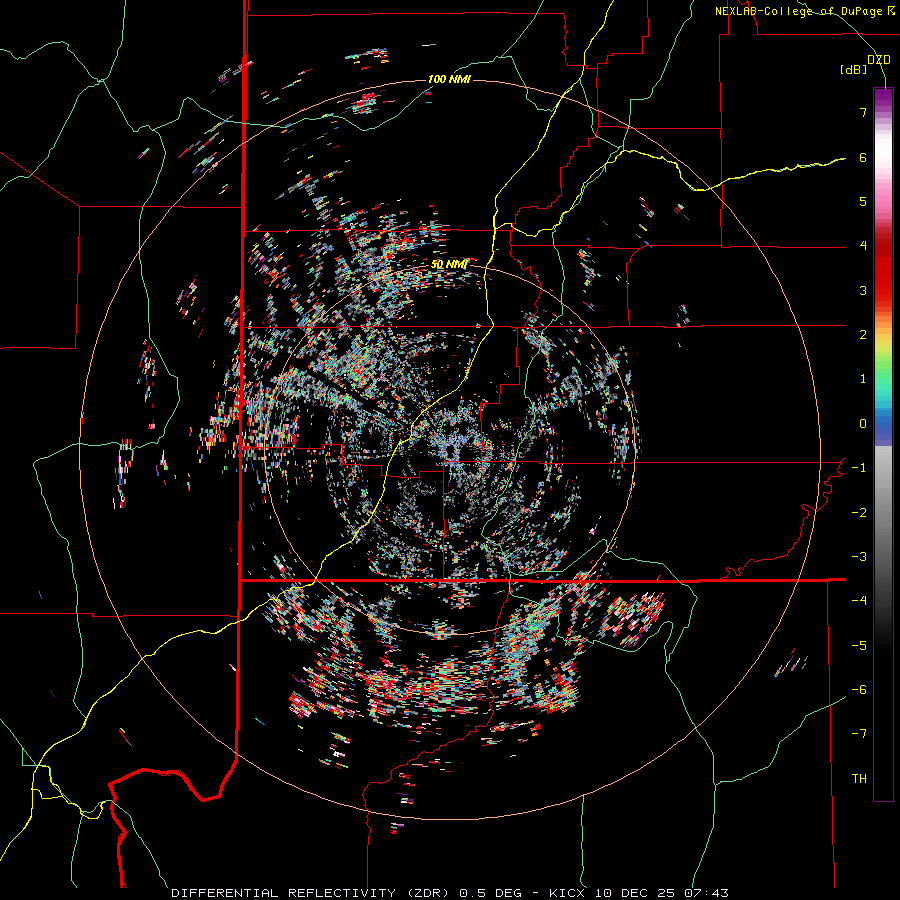This screenshot has width=900, height=900.
Task: Click legend value 7 at top
Action: coord(863,112)
